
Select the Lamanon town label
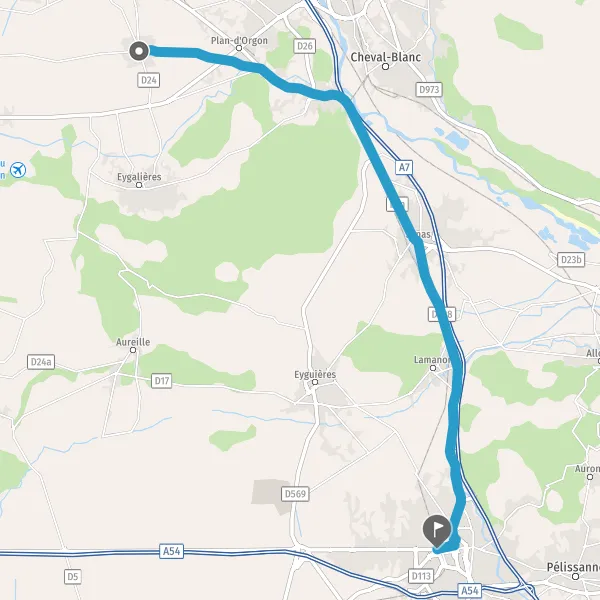[x=432, y=360]
